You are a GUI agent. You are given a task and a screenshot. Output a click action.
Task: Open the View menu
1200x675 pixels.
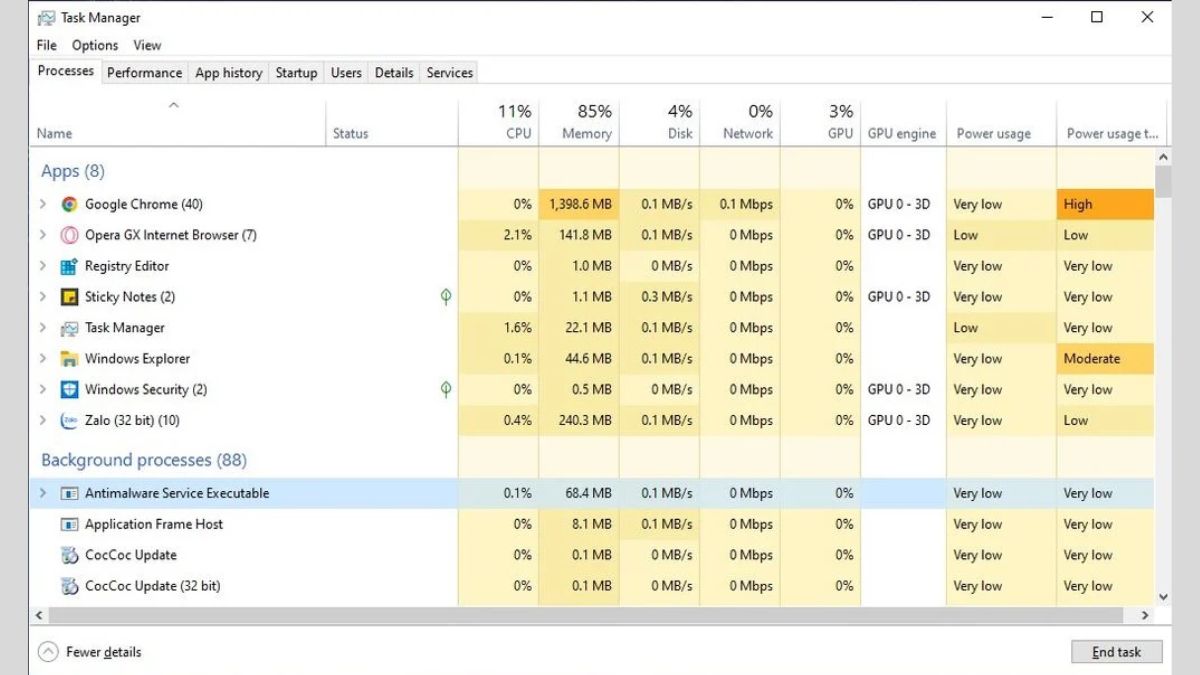pyautogui.click(x=147, y=45)
